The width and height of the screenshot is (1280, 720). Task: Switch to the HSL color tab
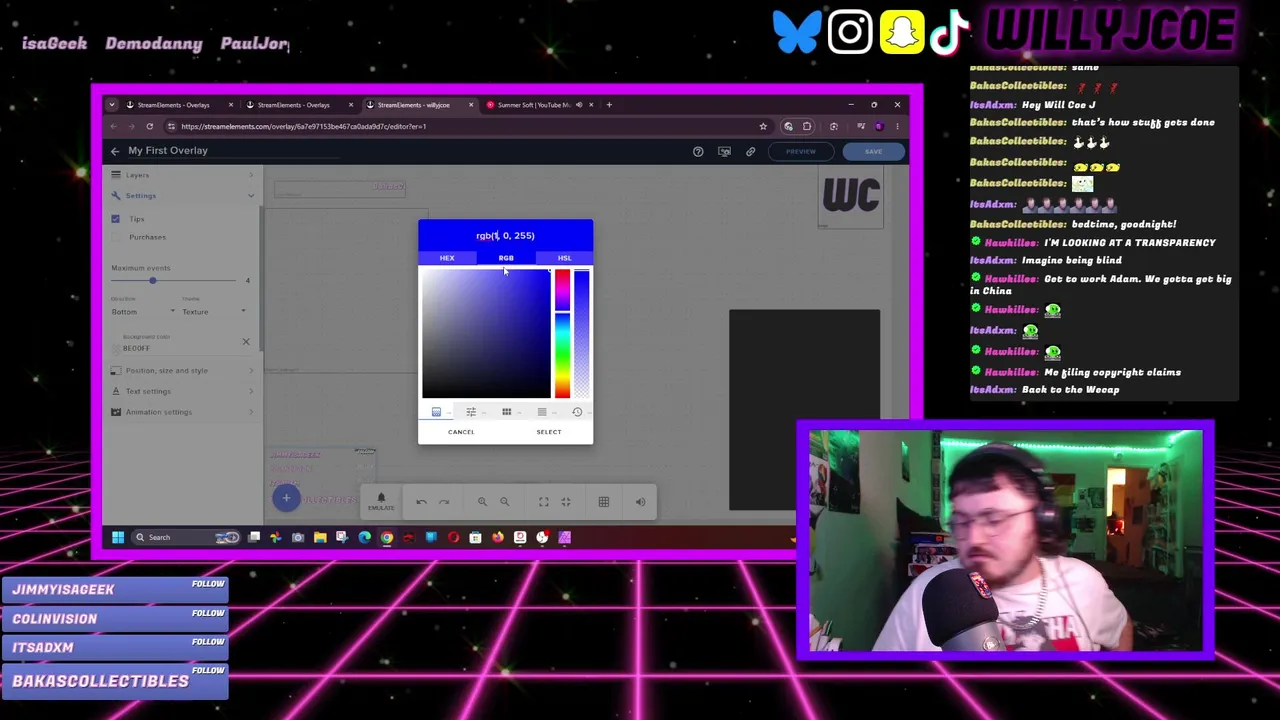point(565,258)
